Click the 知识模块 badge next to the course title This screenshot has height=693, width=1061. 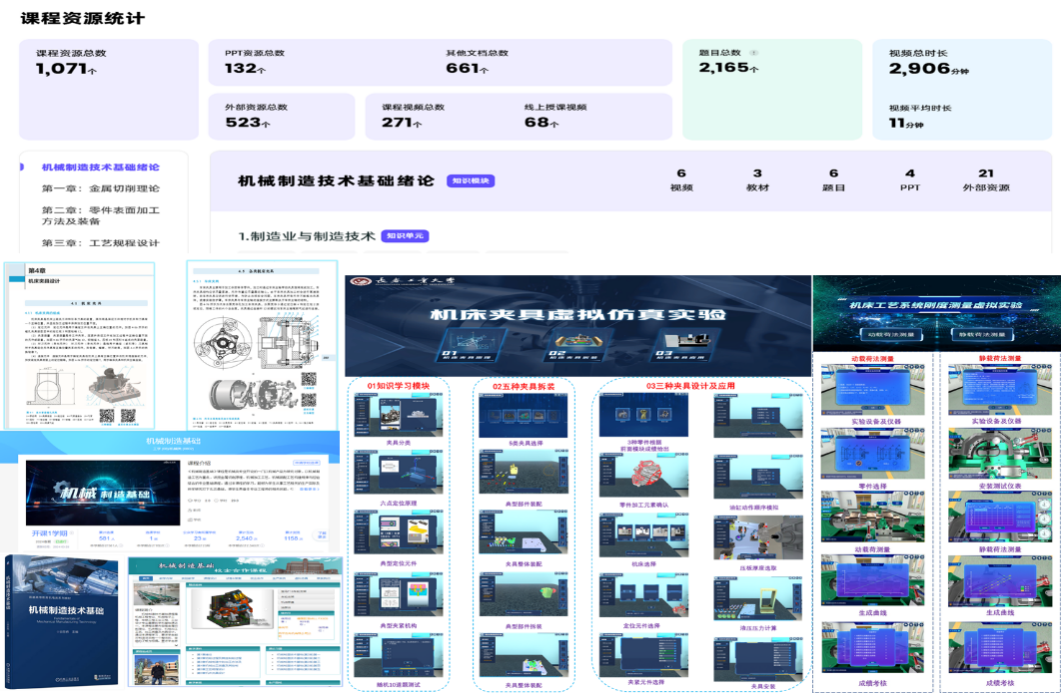tap(470, 181)
